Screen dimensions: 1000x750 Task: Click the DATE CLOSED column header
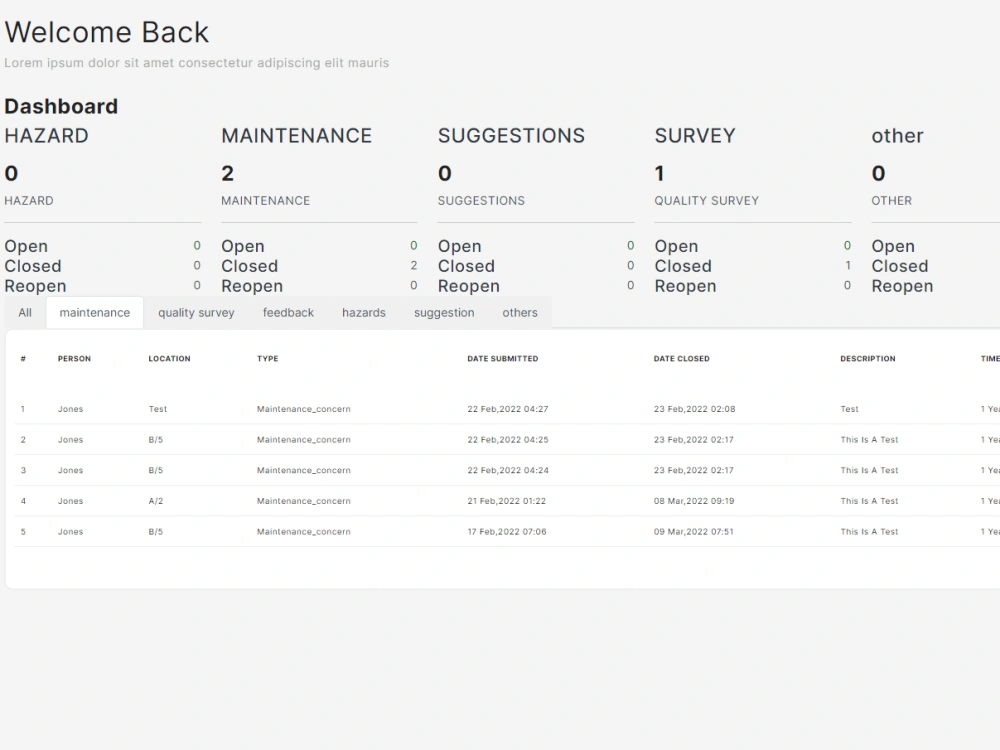[681, 358]
